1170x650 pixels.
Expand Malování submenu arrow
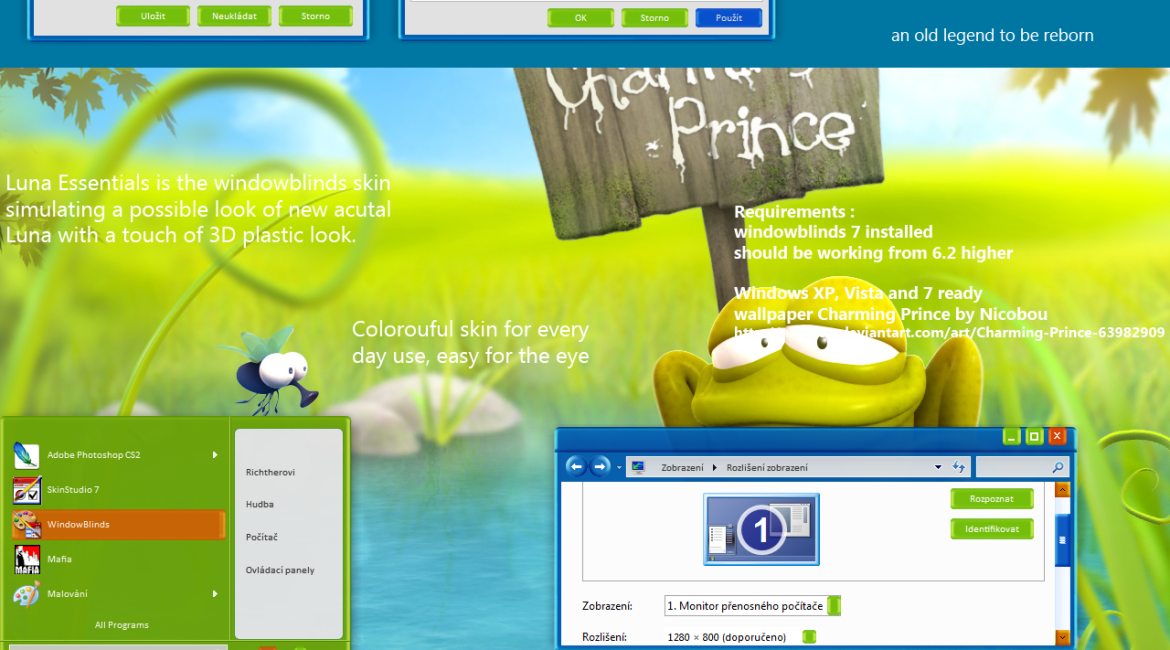pyautogui.click(x=215, y=594)
